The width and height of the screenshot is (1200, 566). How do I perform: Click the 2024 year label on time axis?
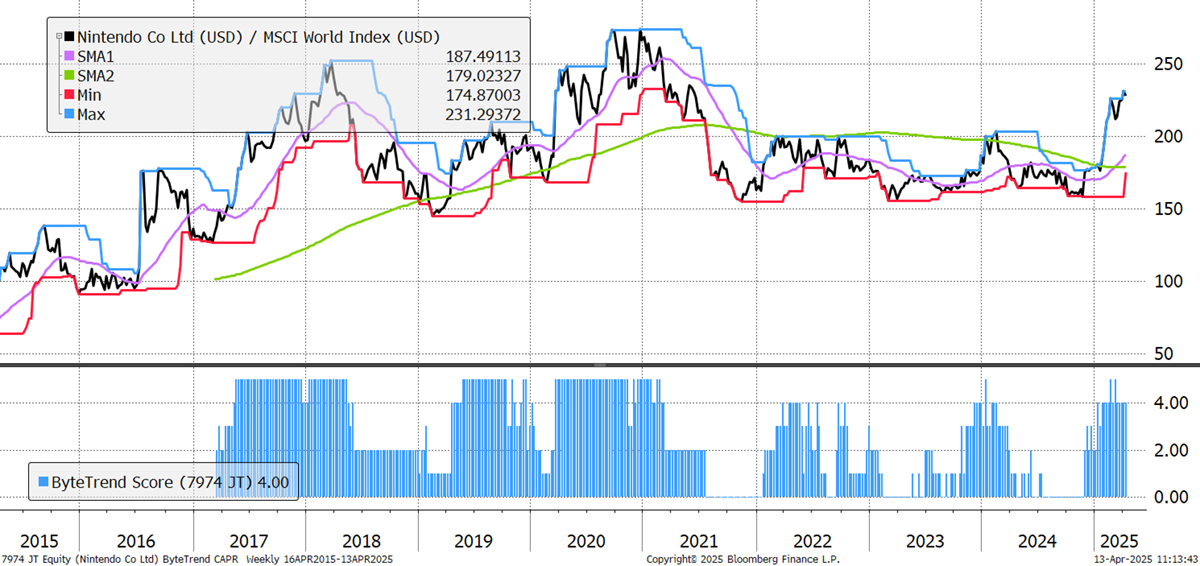click(x=1036, y=541)
